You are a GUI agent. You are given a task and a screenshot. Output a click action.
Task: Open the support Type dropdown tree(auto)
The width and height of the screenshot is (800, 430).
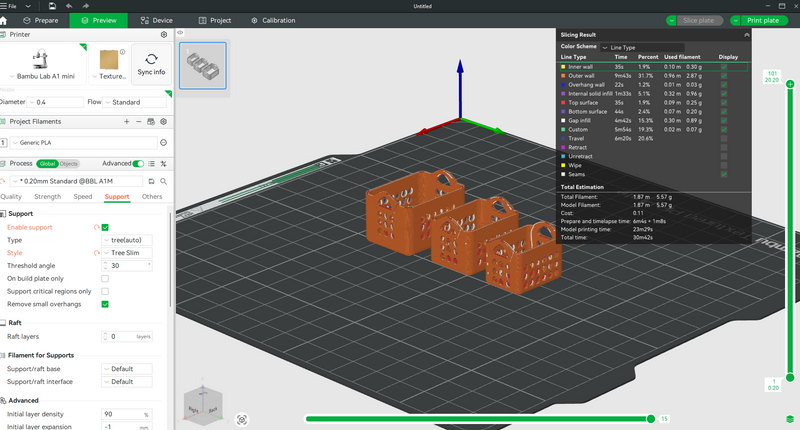tap(127, 240)
